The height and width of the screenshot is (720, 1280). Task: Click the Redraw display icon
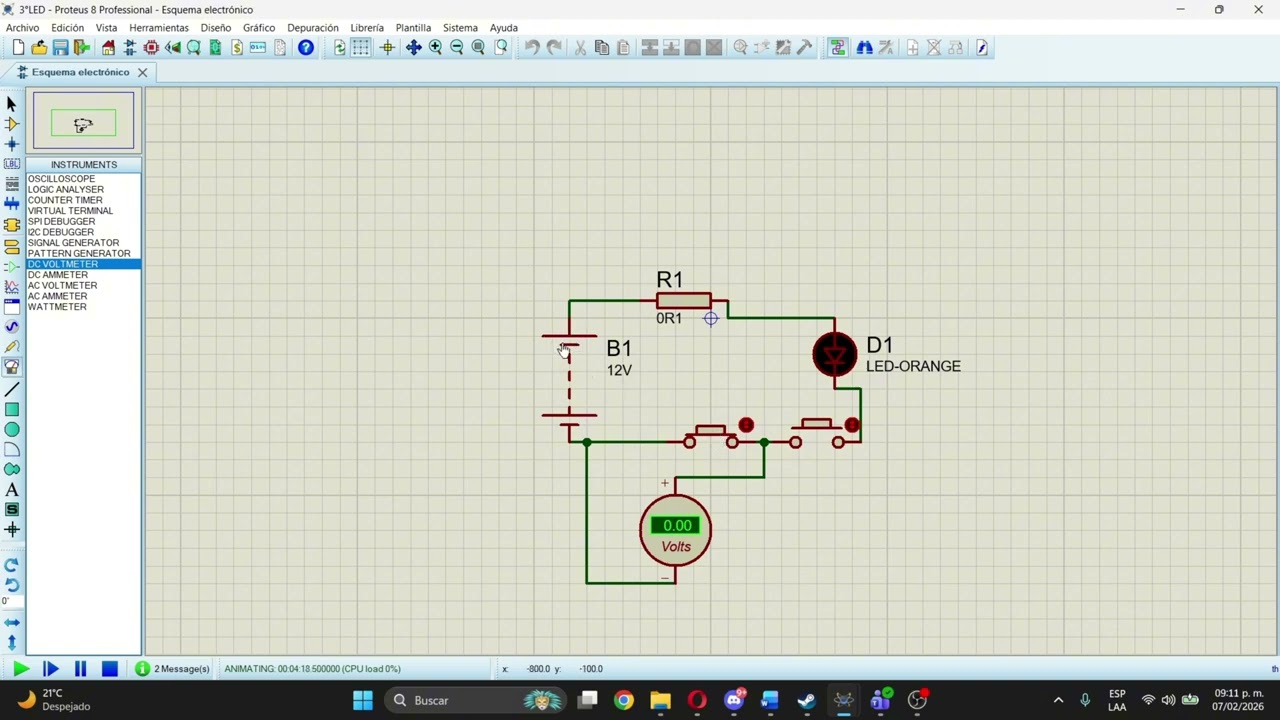click(340, 48)
